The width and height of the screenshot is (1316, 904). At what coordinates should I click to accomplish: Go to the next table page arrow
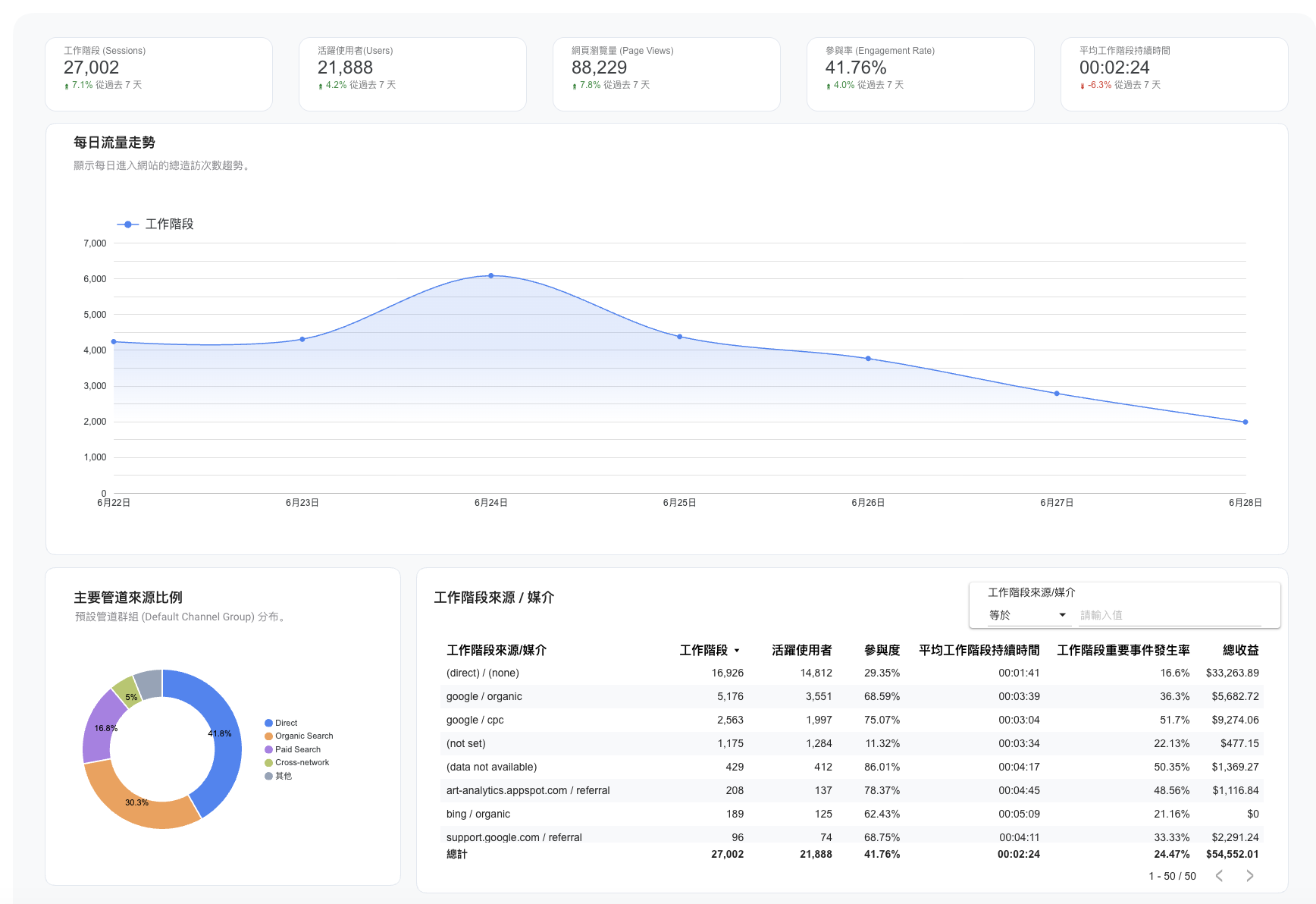(1250, 876)
